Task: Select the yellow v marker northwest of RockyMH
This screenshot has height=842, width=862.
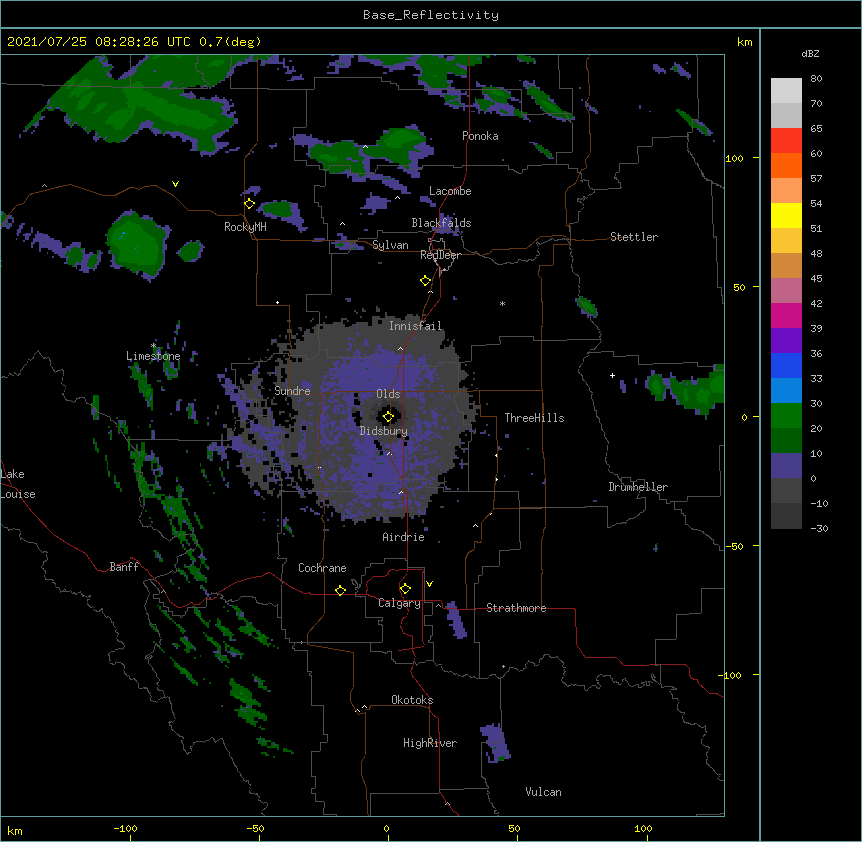Action: (175, 184)
